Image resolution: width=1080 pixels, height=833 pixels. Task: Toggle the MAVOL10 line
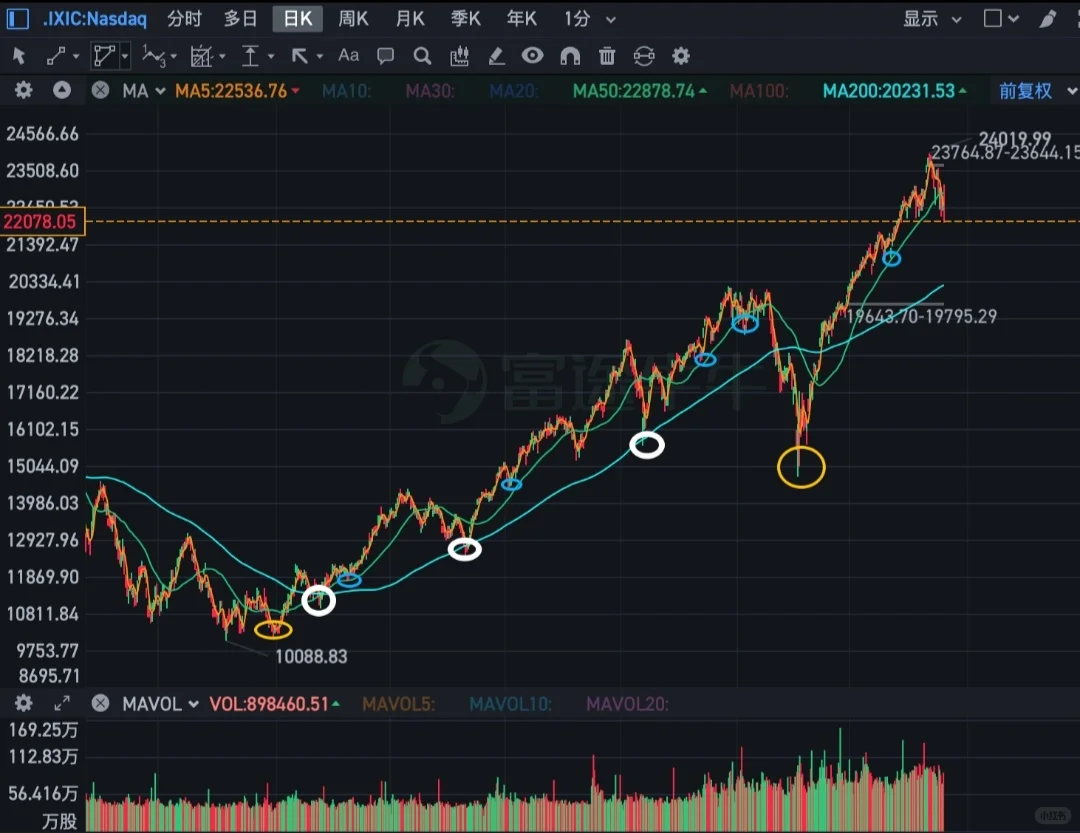pyautogui.click(x=510, y=704)
